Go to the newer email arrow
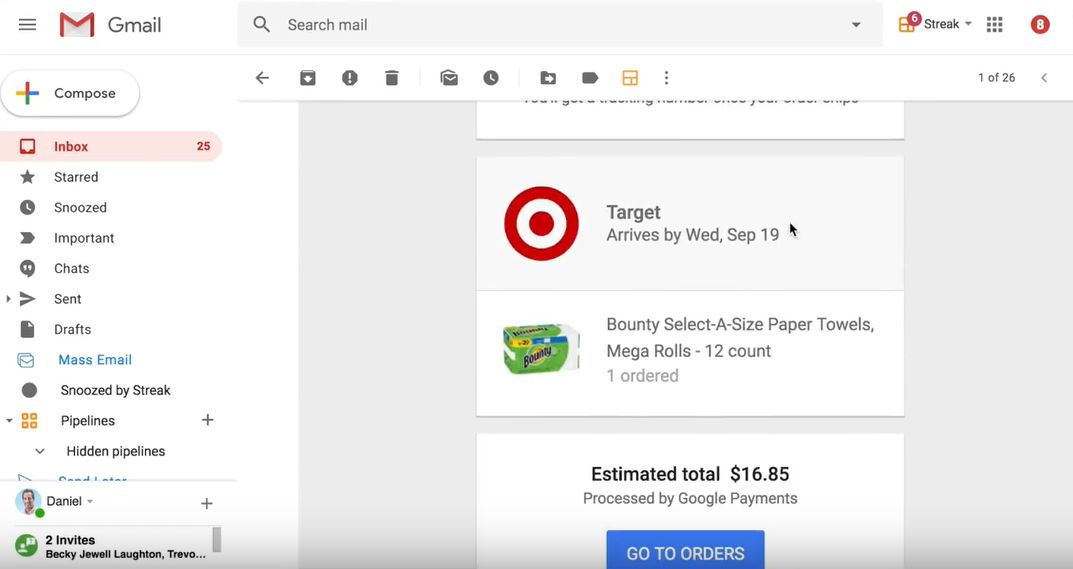The width and height of the screenshot is (1073, 569). (x=1044, y=77)
